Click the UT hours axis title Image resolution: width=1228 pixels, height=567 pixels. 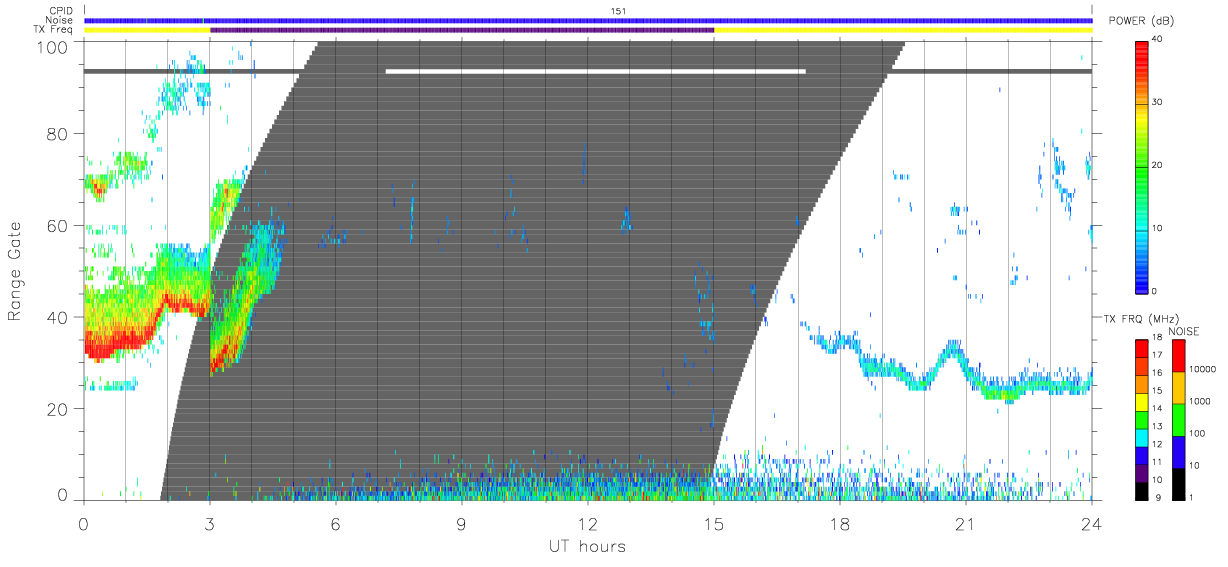click(586, 546)
